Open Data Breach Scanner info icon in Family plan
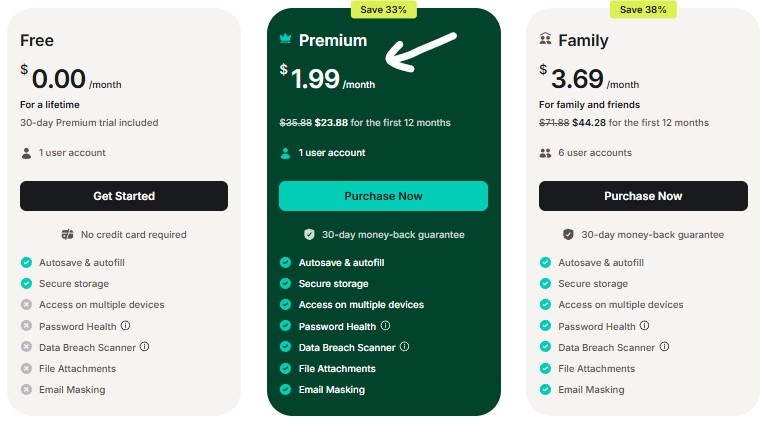 click(x=664, y=347)
